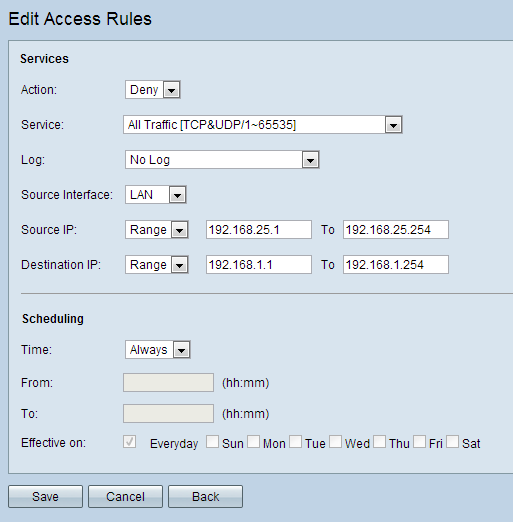Open the Source Interface LAN dropdown
This screenshot has height=522, width=513.
[156, 195]
